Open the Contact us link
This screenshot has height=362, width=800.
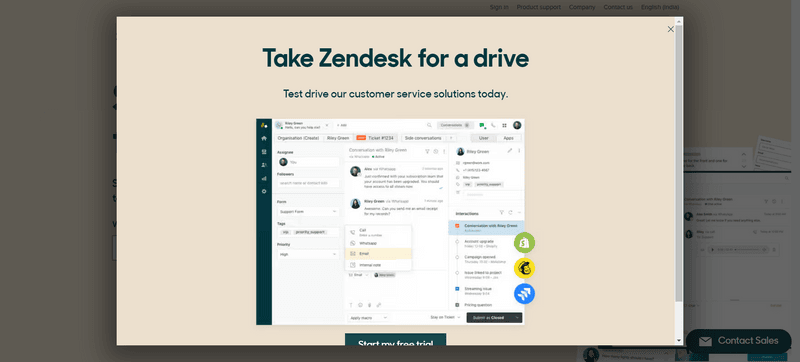point(618,7)
